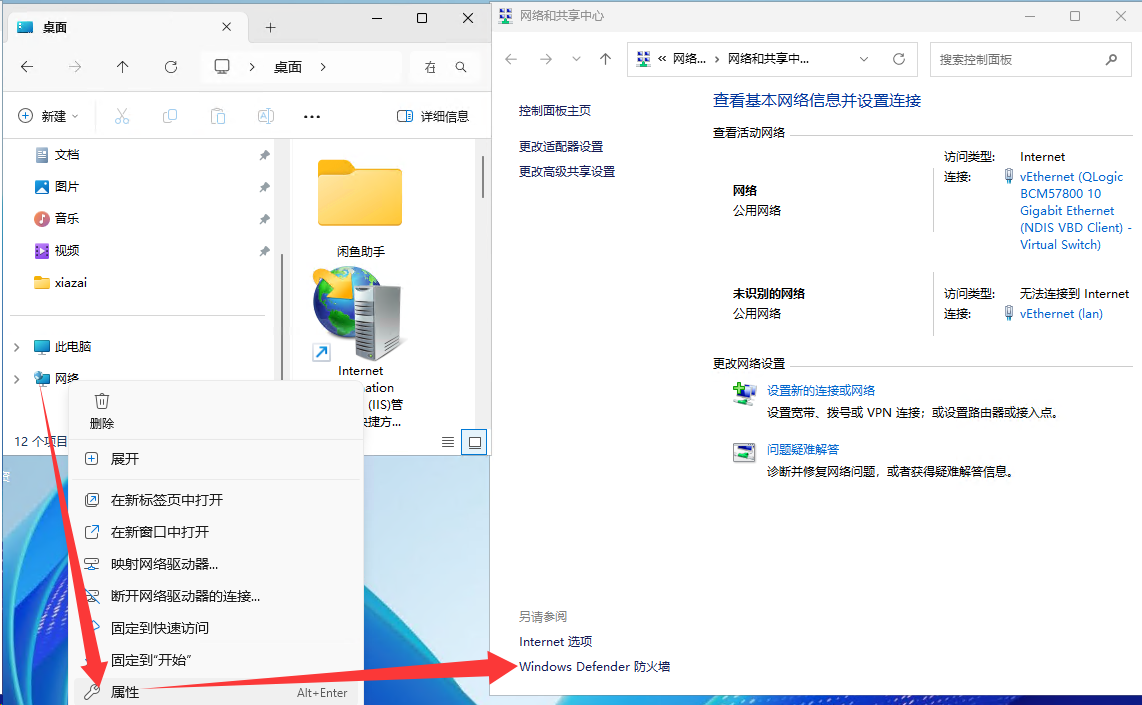Viewport: 1142px width, 705px height.
Task: Click 更改适配器设置 link
Action: pos(560,146)
